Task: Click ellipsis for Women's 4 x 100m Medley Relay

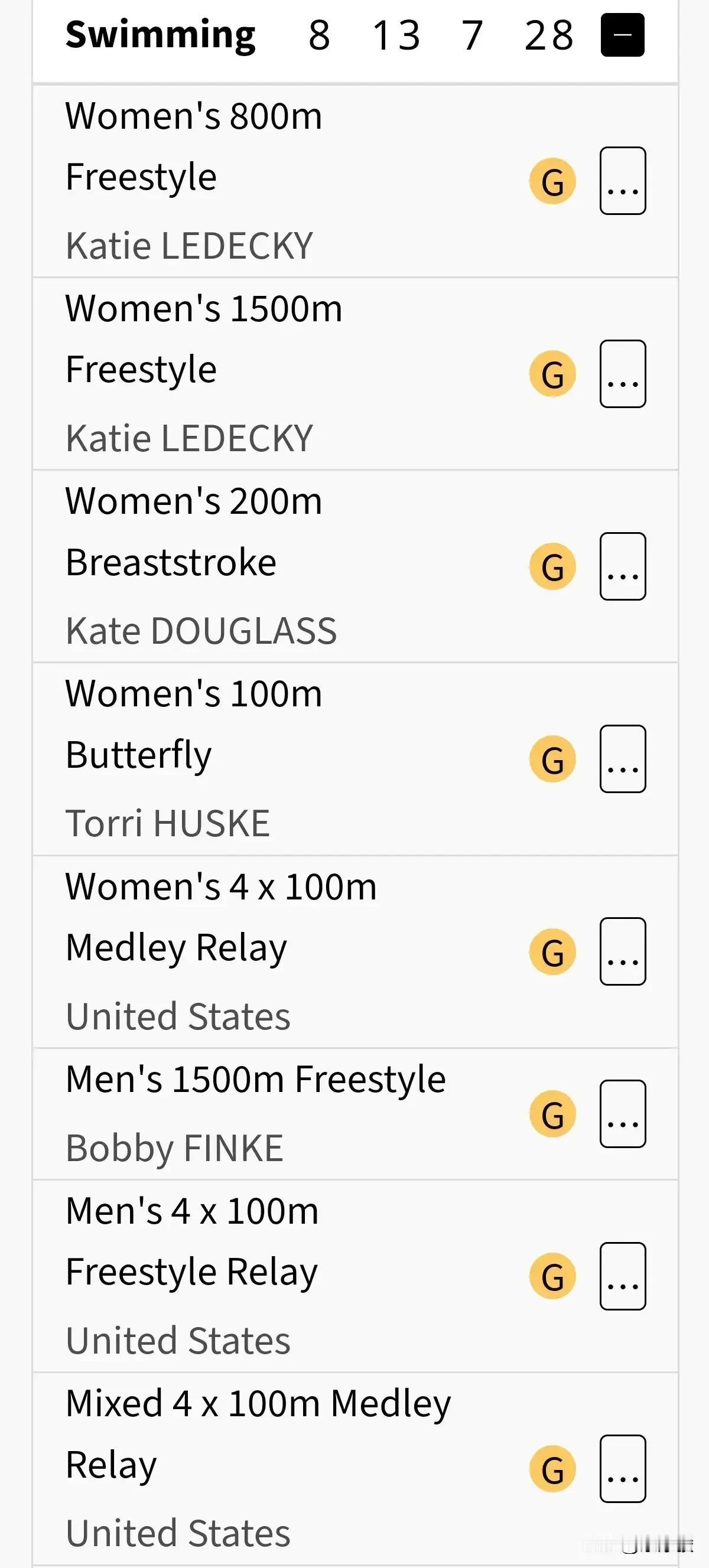Action: [x=623, y=951]
